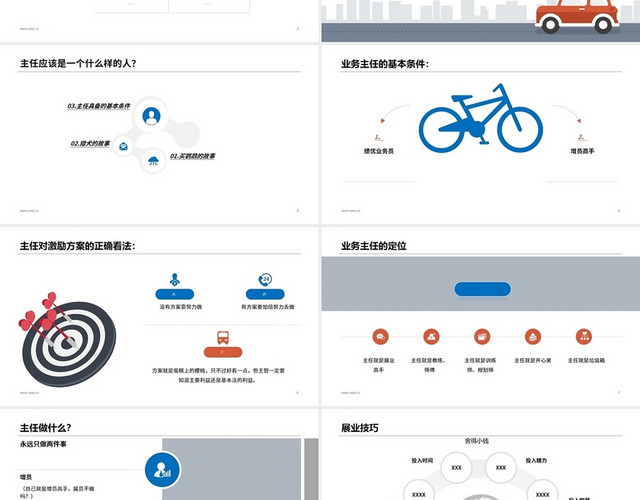
Task: Click the blue pill button above 有方案要加倍努力去做
Action: tap(265, 294)
